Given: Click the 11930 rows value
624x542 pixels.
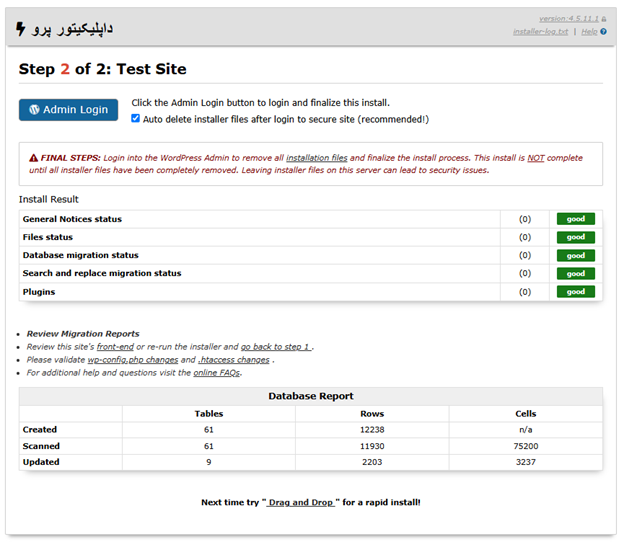Looking at the screenshot, I should click(x=372, y=446).
